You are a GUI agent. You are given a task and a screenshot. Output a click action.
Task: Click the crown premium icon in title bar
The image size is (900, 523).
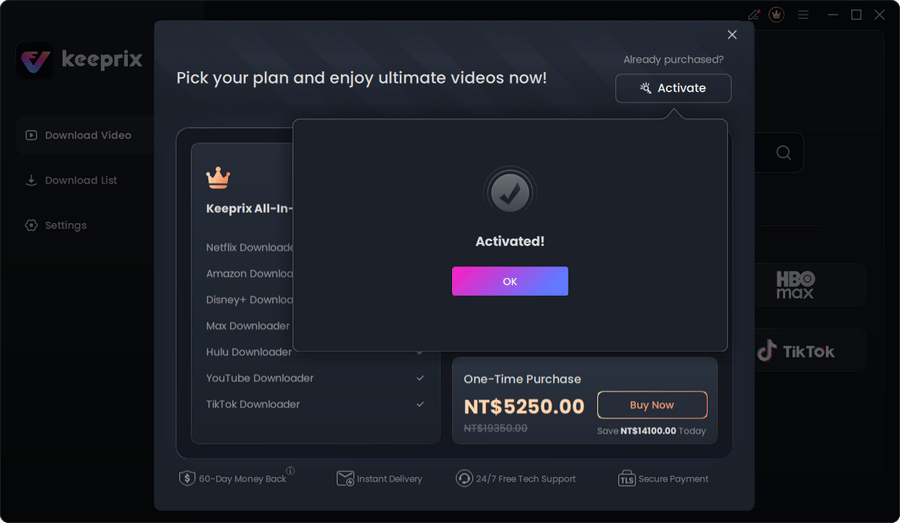777,15
